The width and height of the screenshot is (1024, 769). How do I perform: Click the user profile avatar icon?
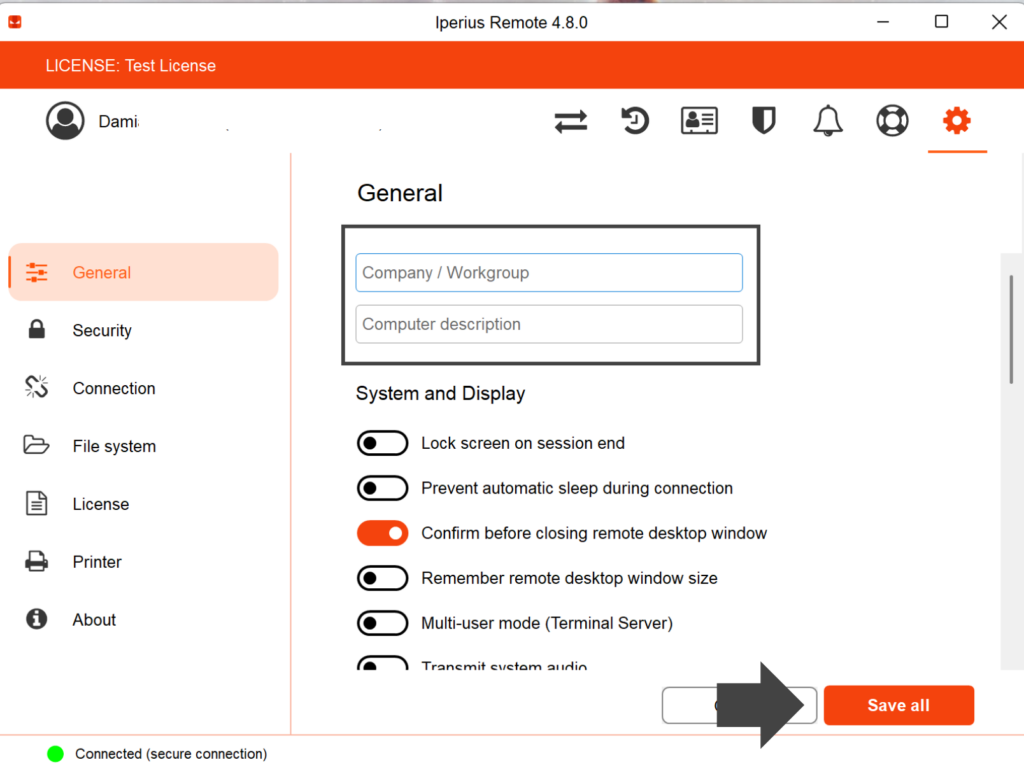[x=65, y=121]
